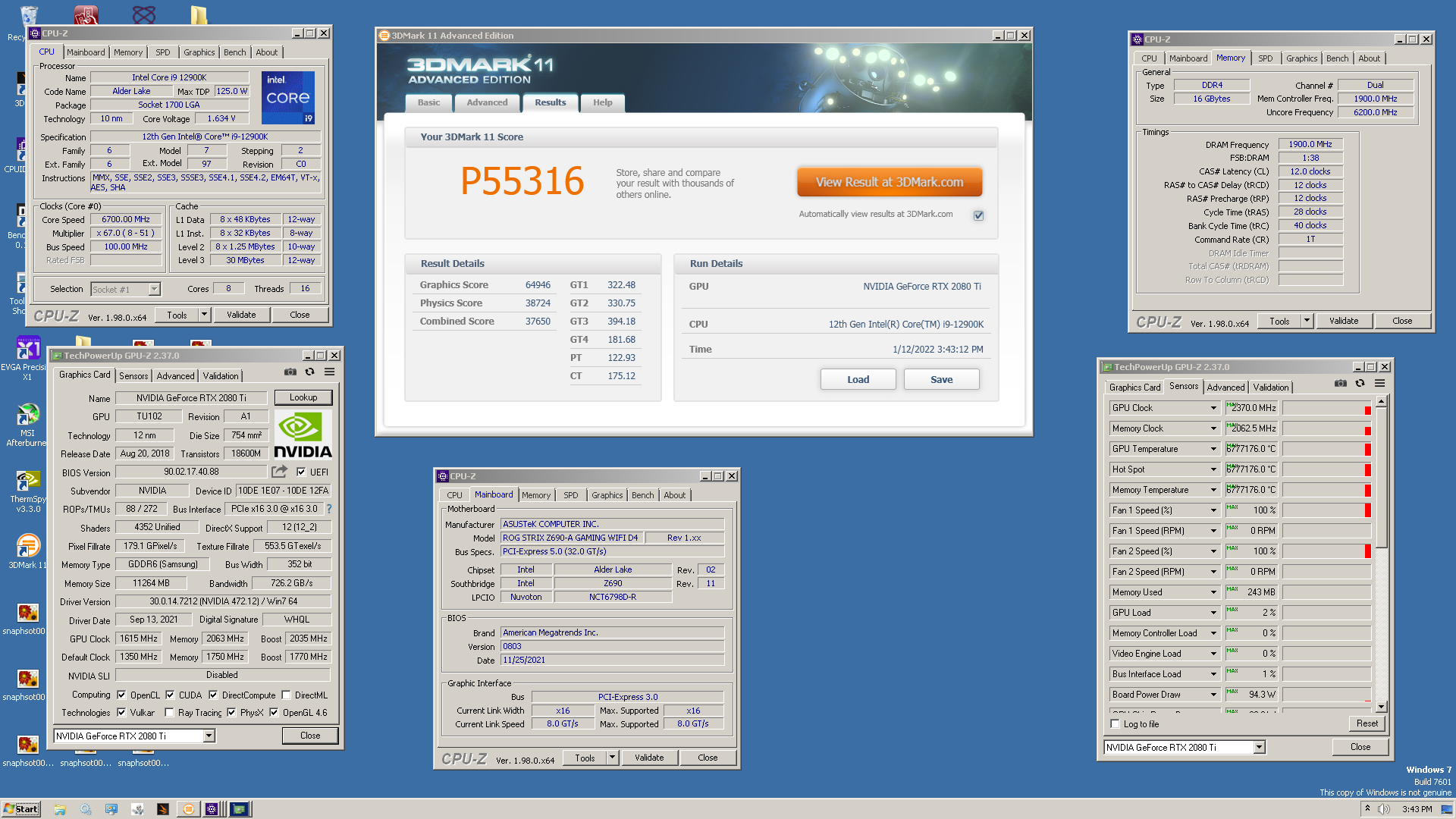The image size is (1456, 819).
Task: Open Tools dropdown arrow in Memory CPU-Z window
Action: pyautogui.click(x=1307, y=321)
